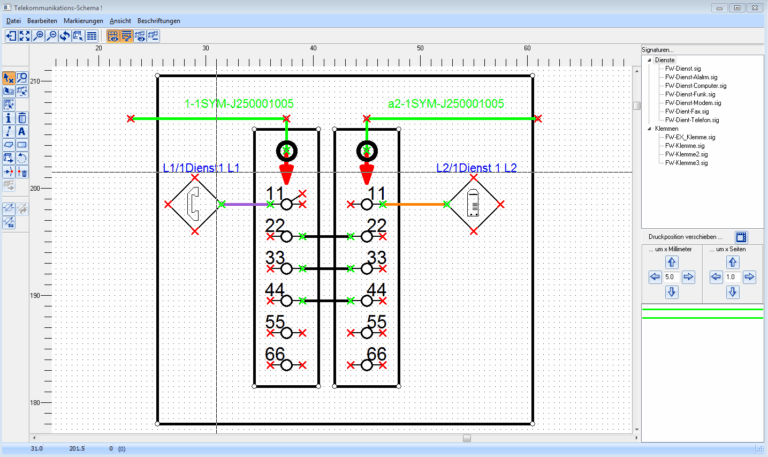Click the up arrow under Millimeter
This screenshot has width=768, height=457.
pyautogui.click(x=671, y=261)
